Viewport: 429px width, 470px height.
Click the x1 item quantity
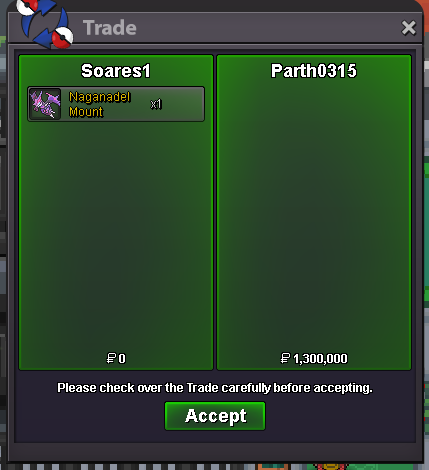[x=156, y=104]
